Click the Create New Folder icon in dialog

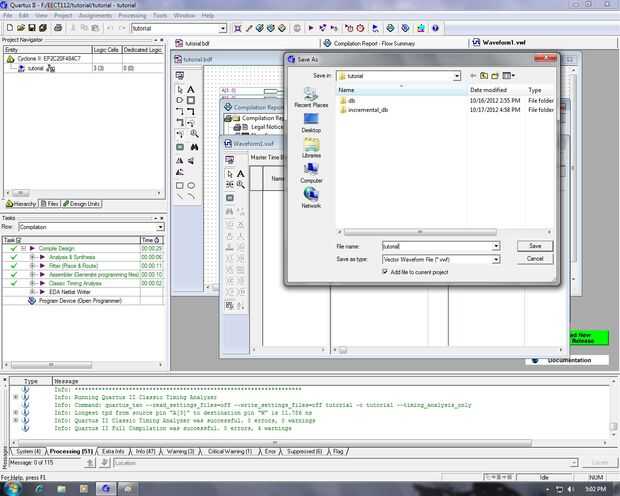495,76
